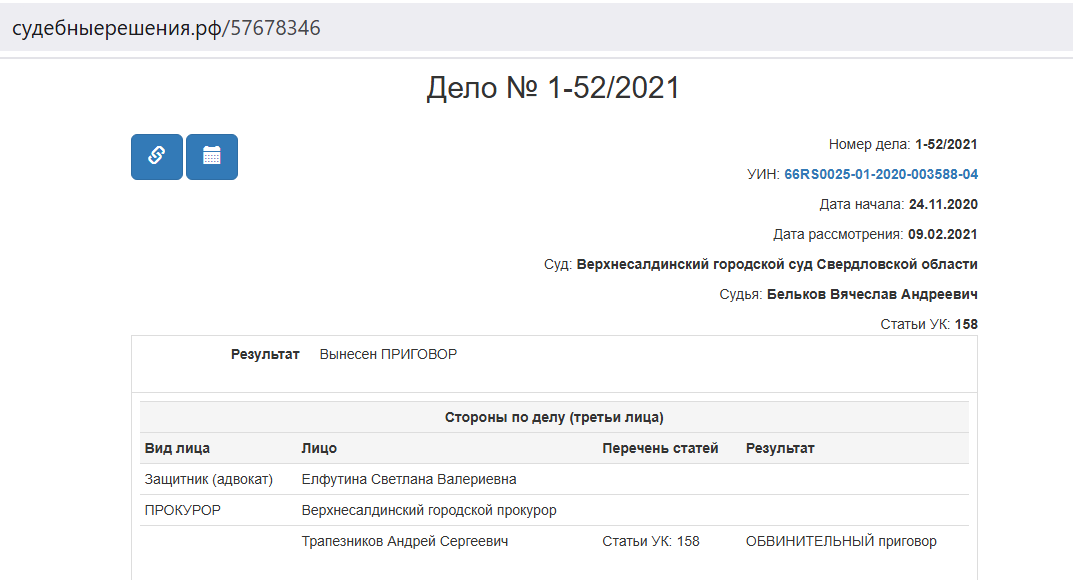Click the Статьи УК: 158 table cell
This screenshot has height=580, width=1073.
tap(651, 541)
